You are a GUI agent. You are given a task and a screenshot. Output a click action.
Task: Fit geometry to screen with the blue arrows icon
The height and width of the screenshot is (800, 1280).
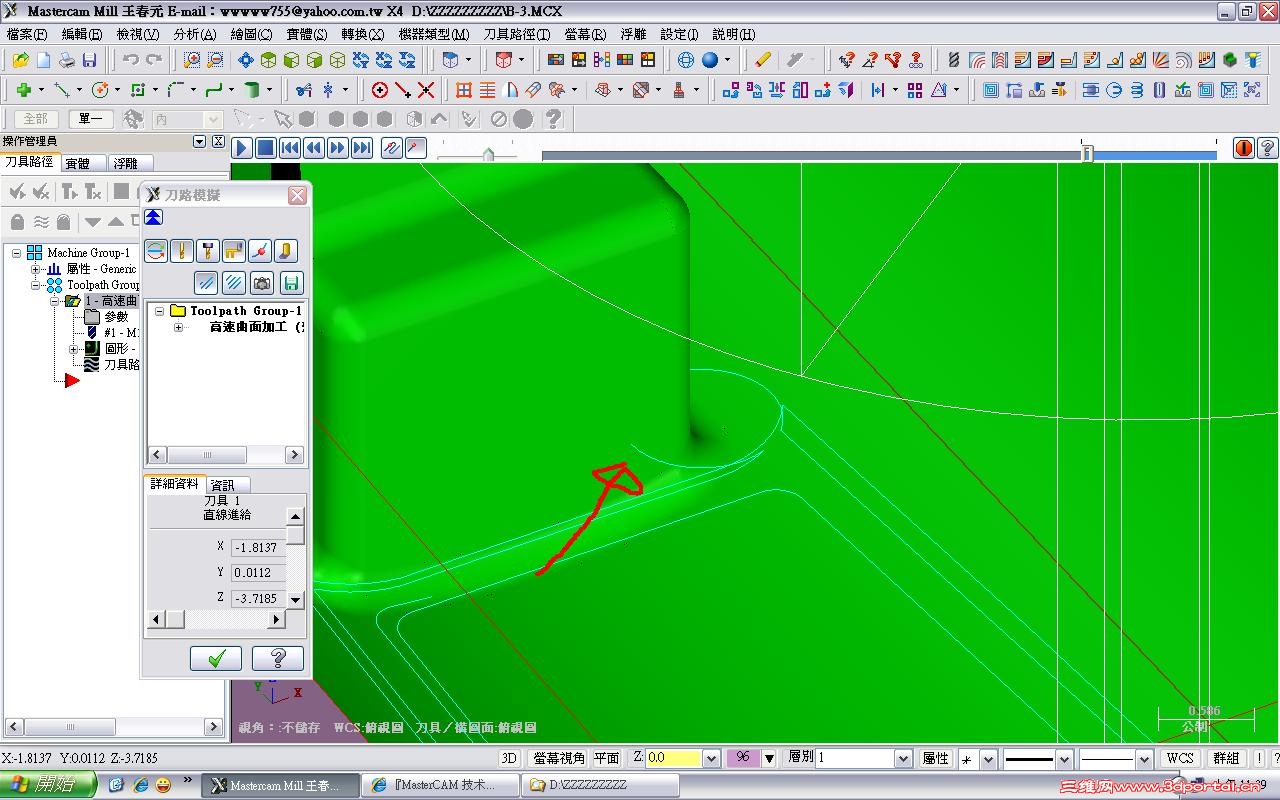tap(244, 60)
